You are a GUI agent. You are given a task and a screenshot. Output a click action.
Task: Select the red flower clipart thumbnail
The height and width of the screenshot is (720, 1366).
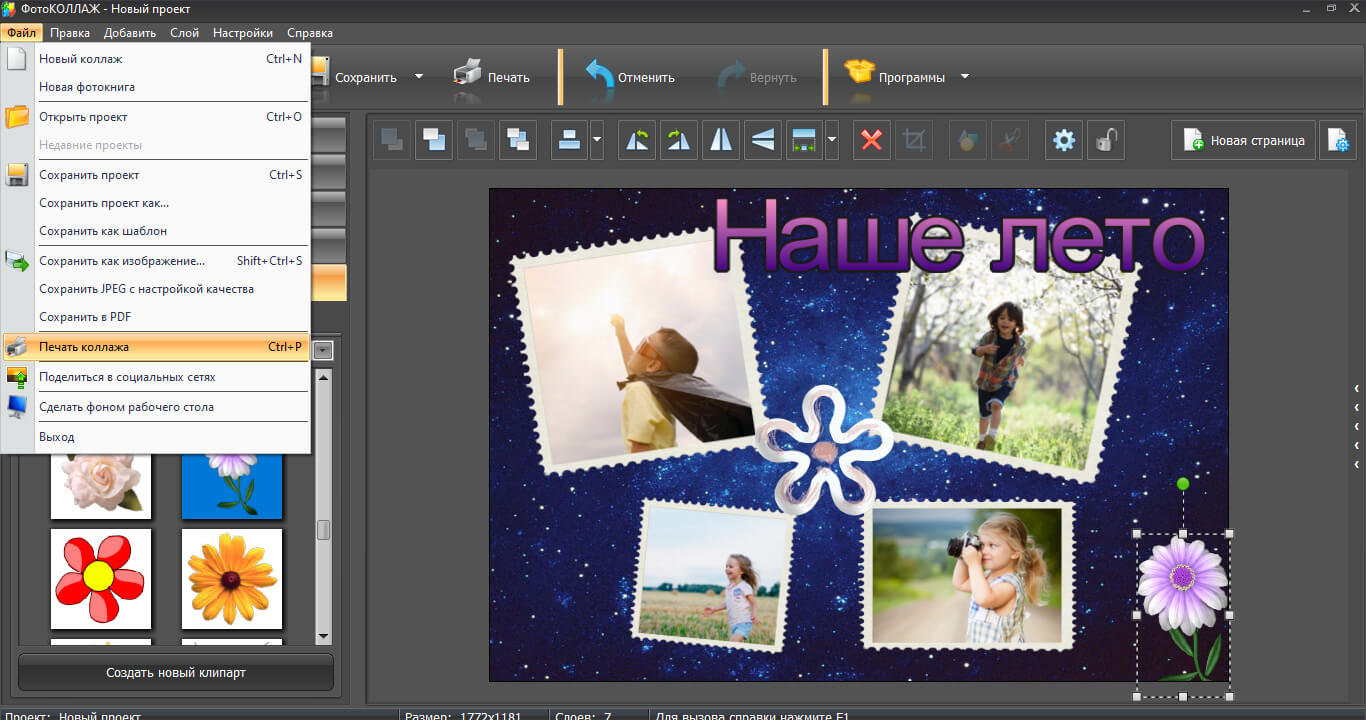(101, 579)
